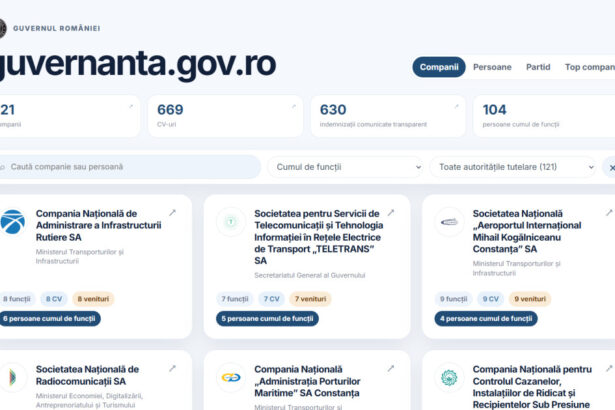Click 7 funcții badge on TELETRANS card
Screen dimensions: 615x410
[x=235, y=299]
